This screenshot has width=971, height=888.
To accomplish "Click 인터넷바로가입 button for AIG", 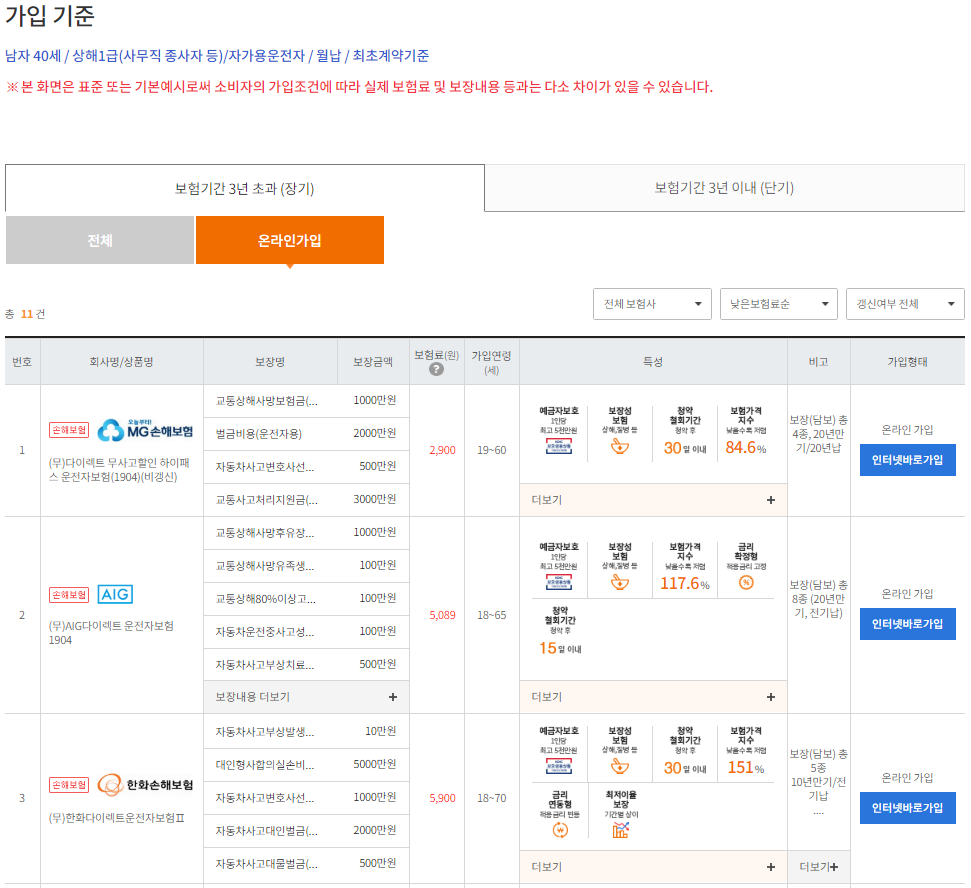I will coord(907,624).
